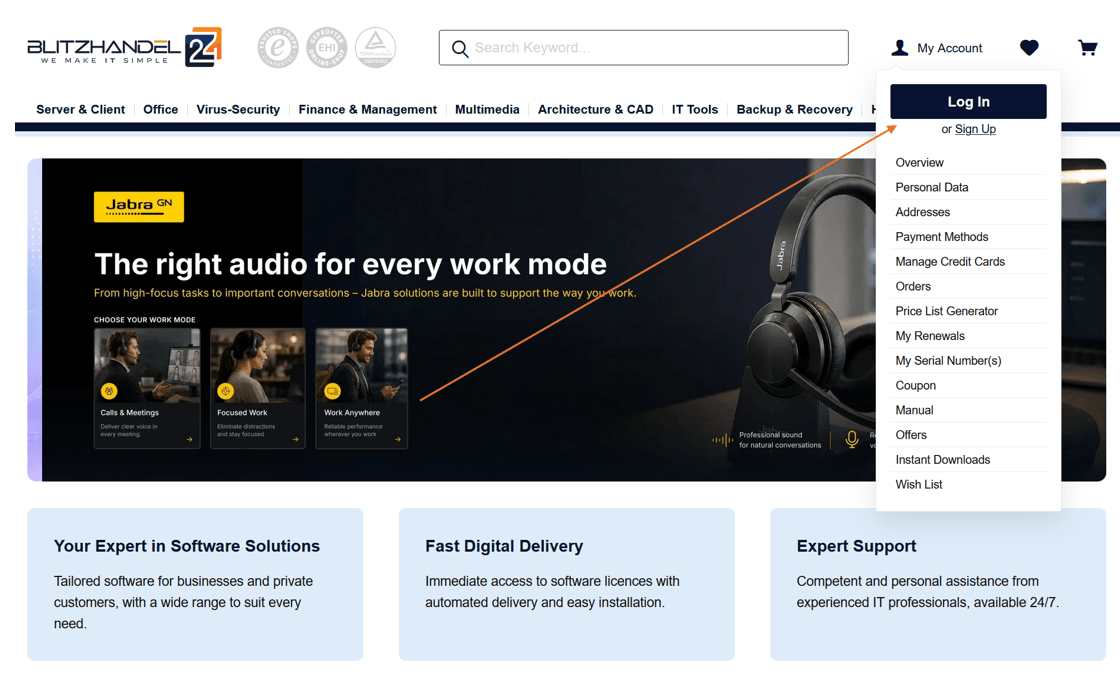Screen dimensions: 1120x681
Task: Select Price List Generator entry
Action: point(968,311)
